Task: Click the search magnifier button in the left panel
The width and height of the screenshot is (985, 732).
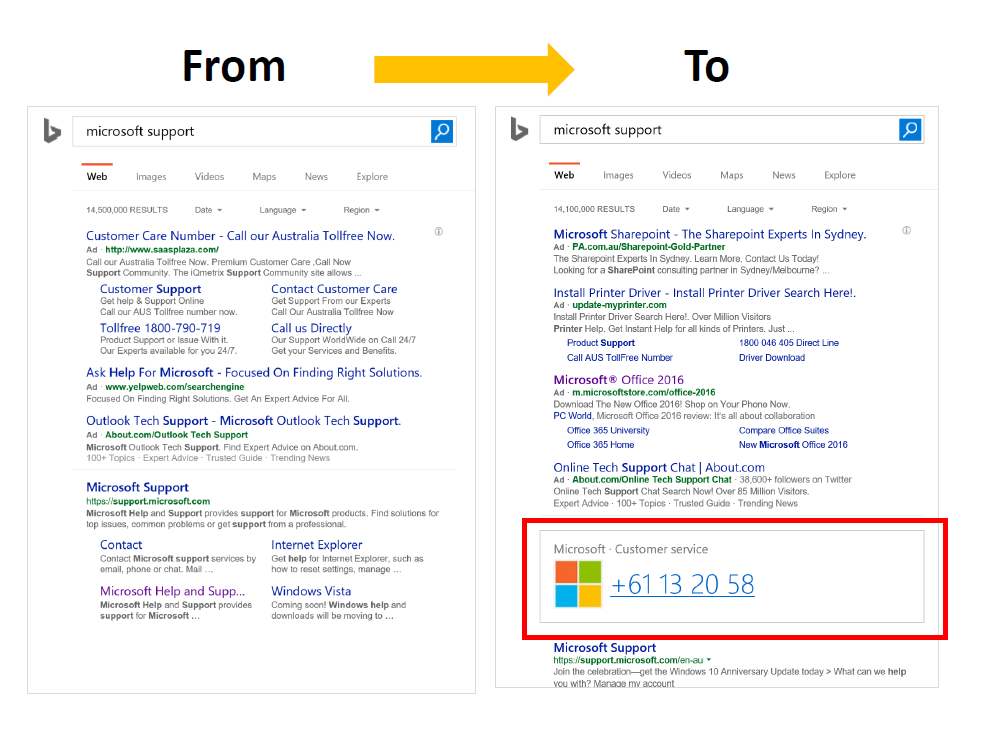Action: pos(442,131)
